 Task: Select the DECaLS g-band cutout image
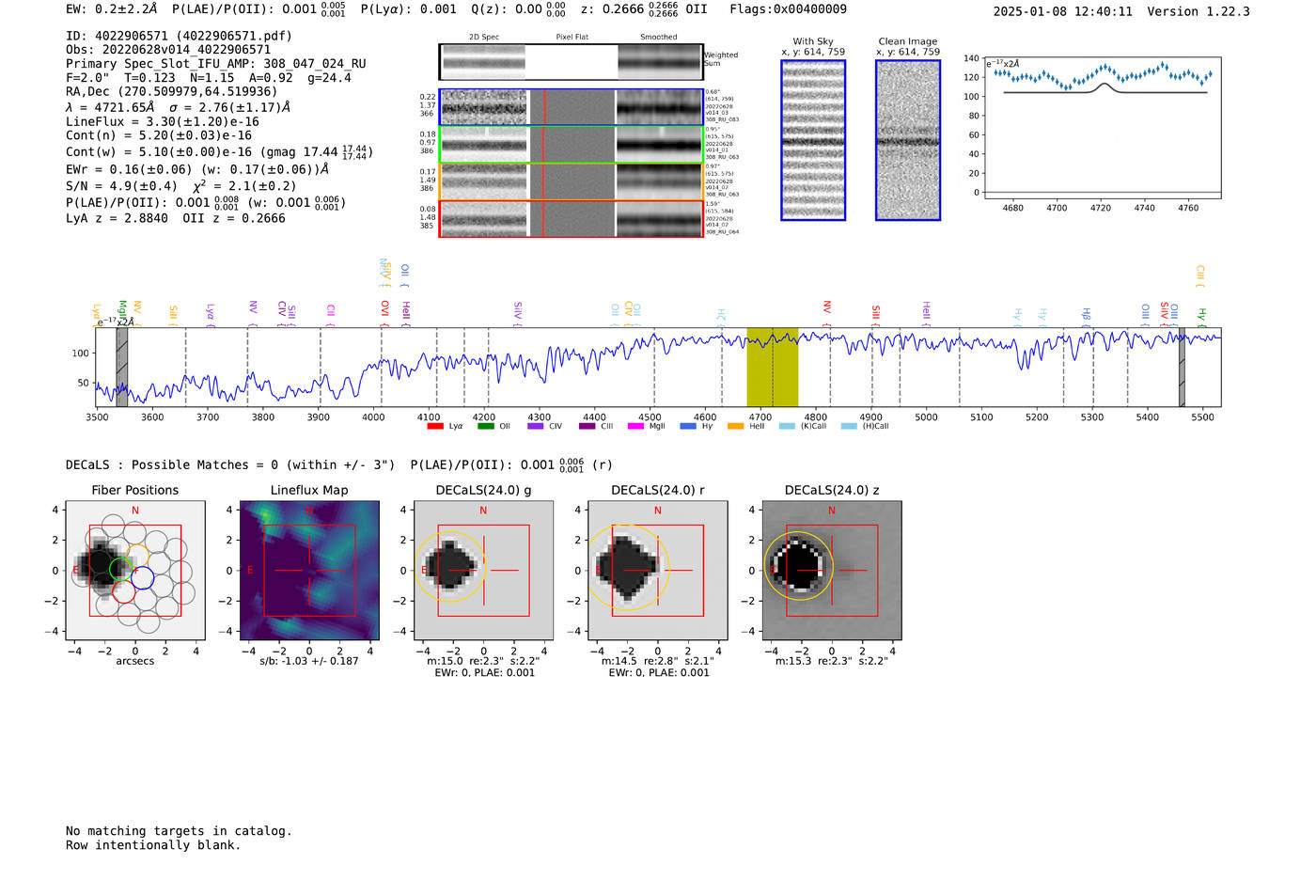tap(483, 571)
